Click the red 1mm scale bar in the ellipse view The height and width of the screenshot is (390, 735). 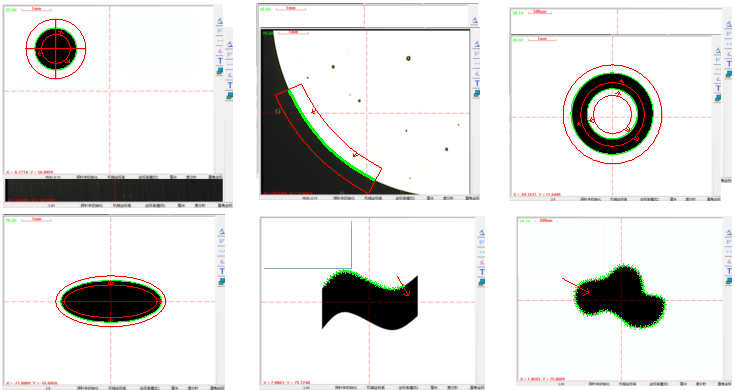point(36,219)
